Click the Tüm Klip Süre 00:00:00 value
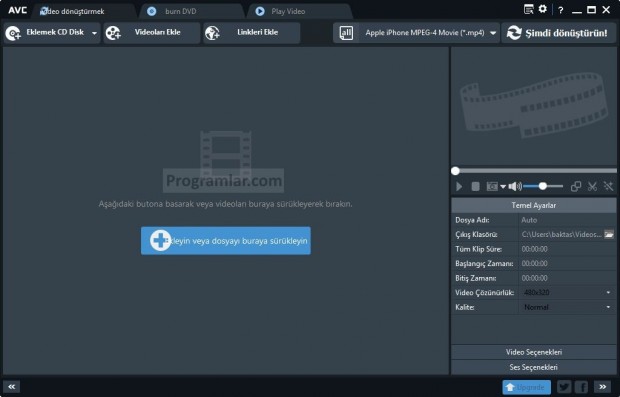The image size is (620, 397). (535, 249)
